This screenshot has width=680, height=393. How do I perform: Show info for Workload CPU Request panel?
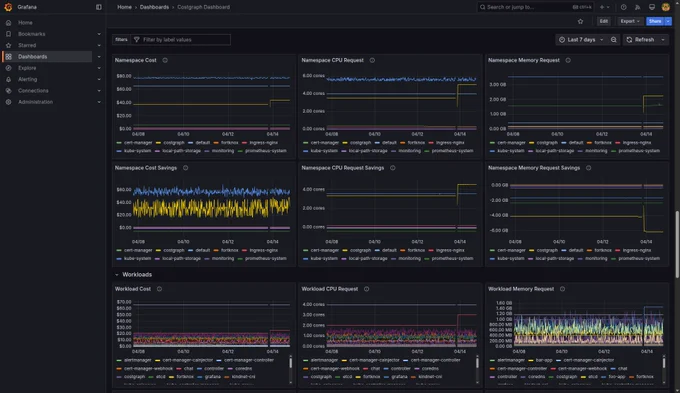(x=366, y=289)
